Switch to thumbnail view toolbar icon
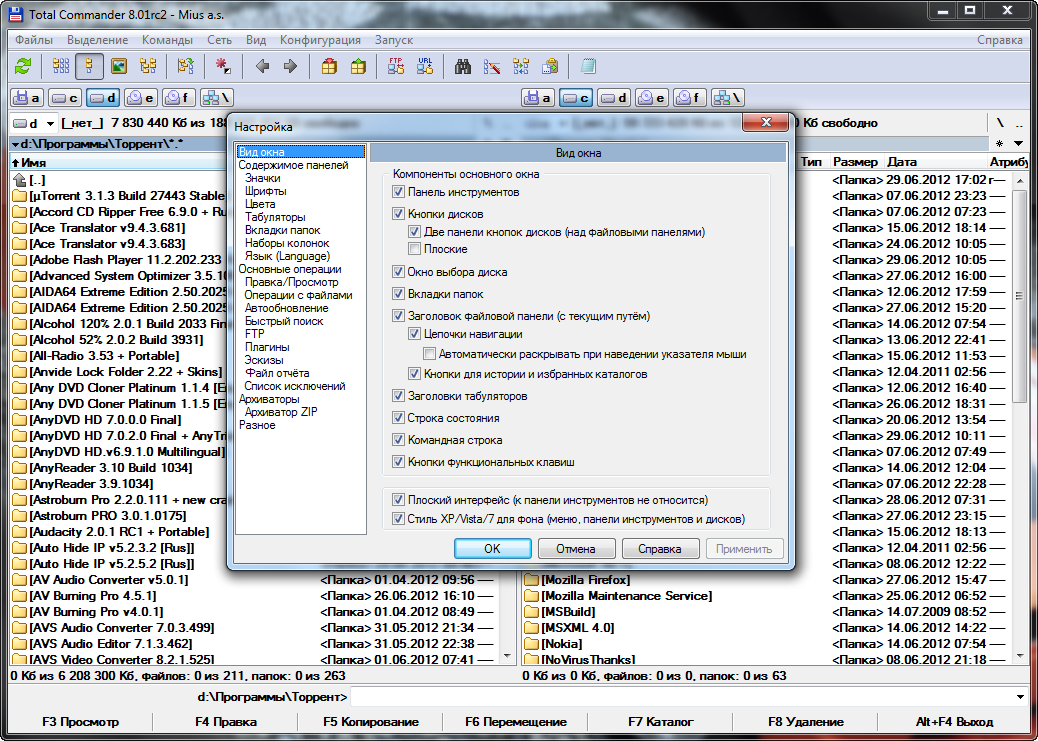This screenshot has height=741, width=1038. pos(119,66)
